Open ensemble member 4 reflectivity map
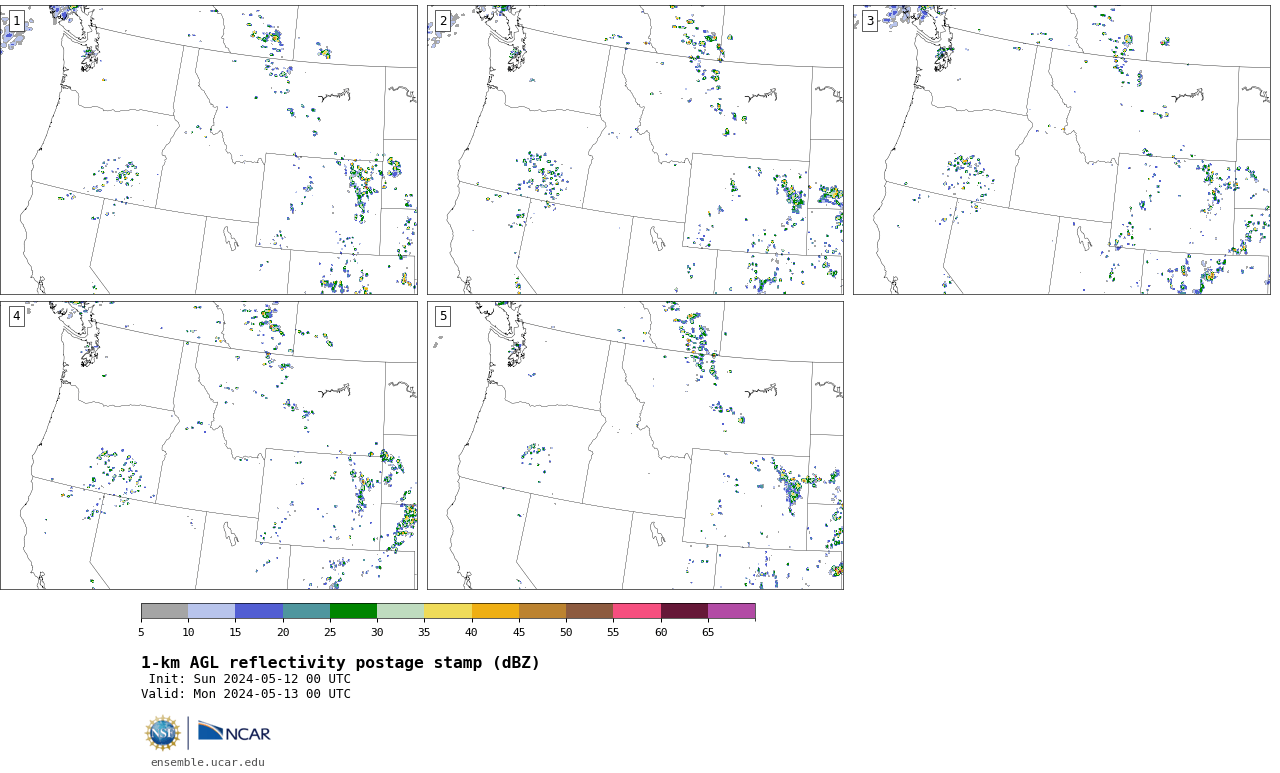 tap(209, 446)
